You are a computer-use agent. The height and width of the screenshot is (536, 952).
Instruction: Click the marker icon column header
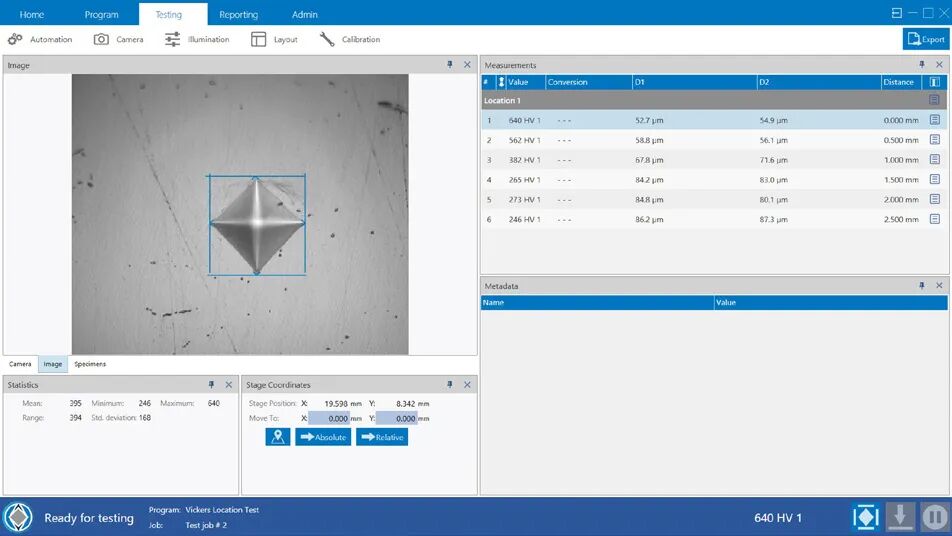501,82
